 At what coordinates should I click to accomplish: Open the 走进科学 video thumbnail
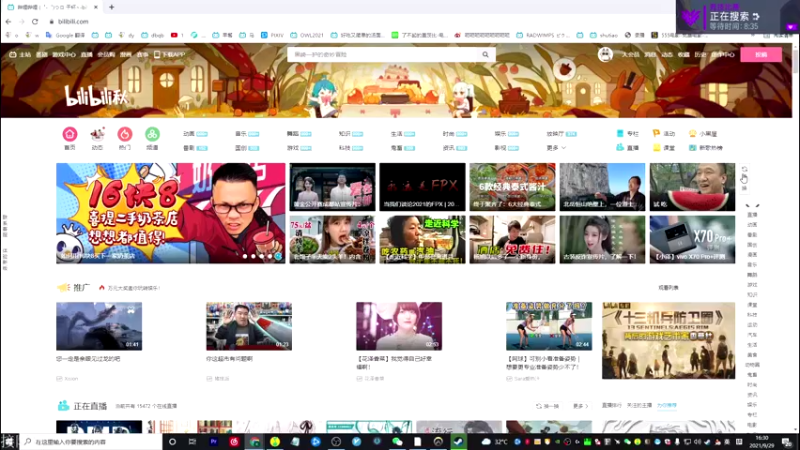(x=422, y=239)
